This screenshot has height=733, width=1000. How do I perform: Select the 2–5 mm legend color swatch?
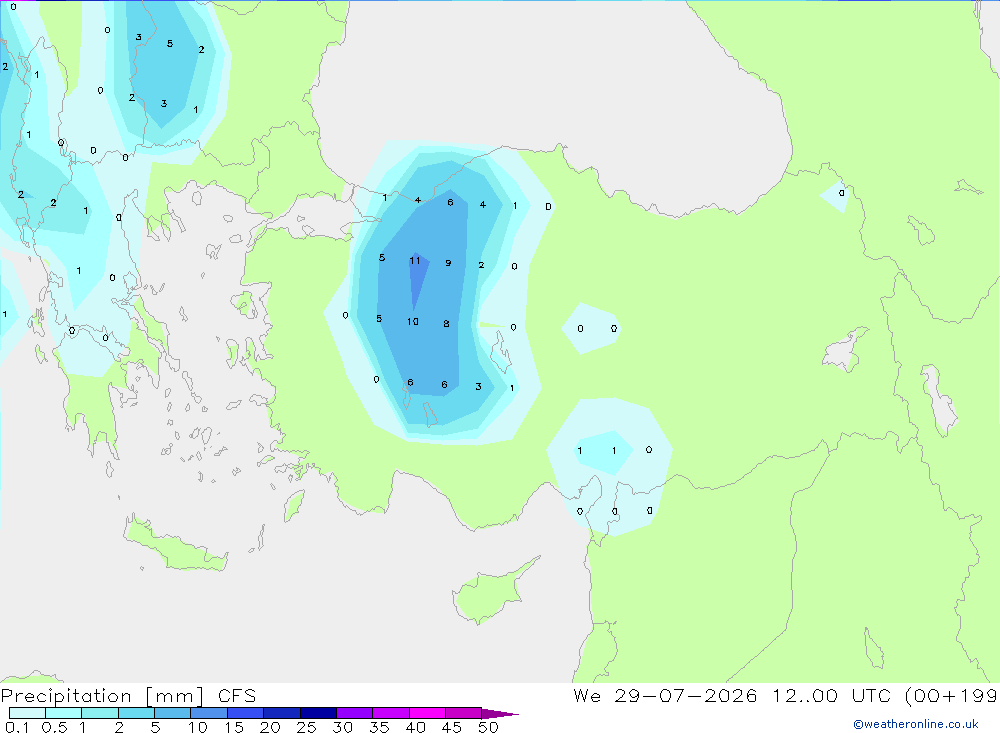point(136,713)
